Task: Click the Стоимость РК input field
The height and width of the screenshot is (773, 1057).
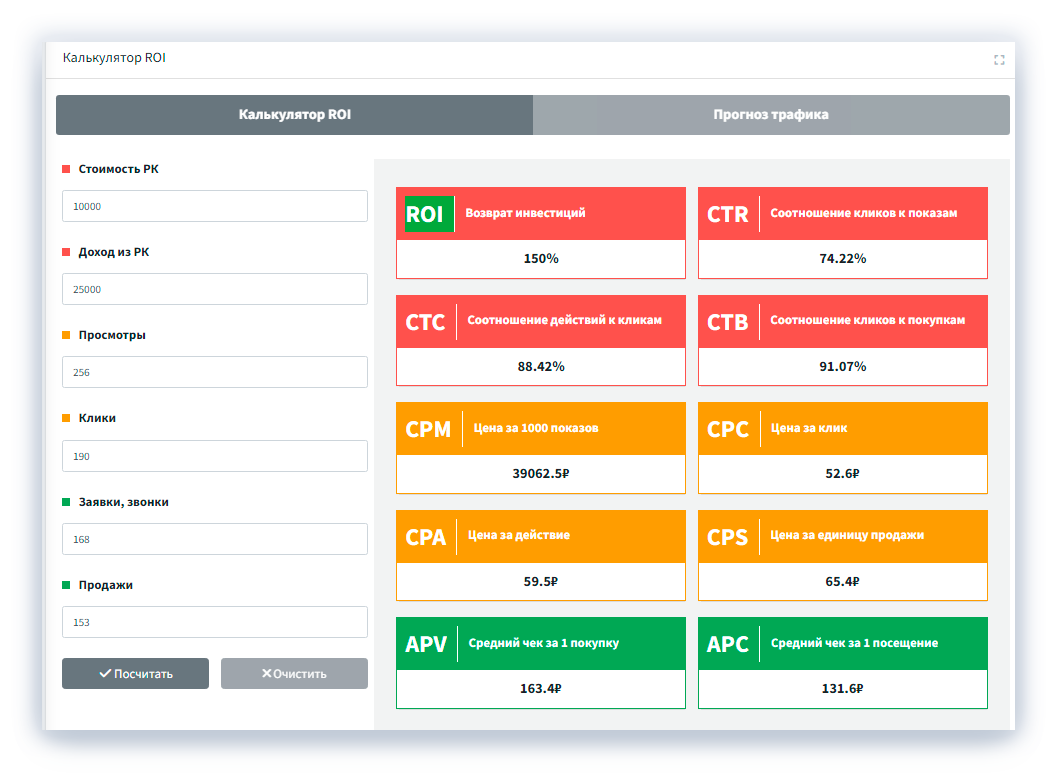Action: coord(214,206)
